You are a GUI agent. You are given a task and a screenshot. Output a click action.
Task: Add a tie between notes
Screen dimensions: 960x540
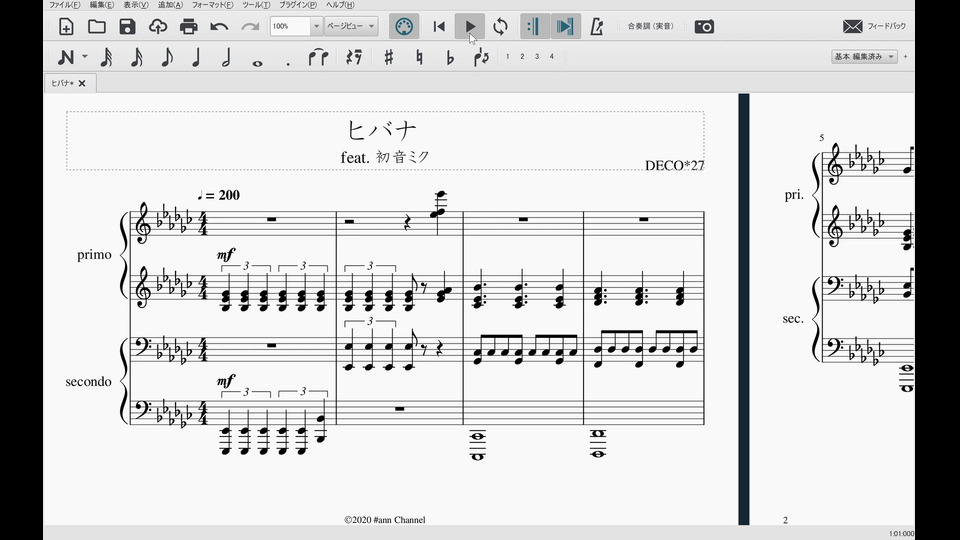point(318,57)
